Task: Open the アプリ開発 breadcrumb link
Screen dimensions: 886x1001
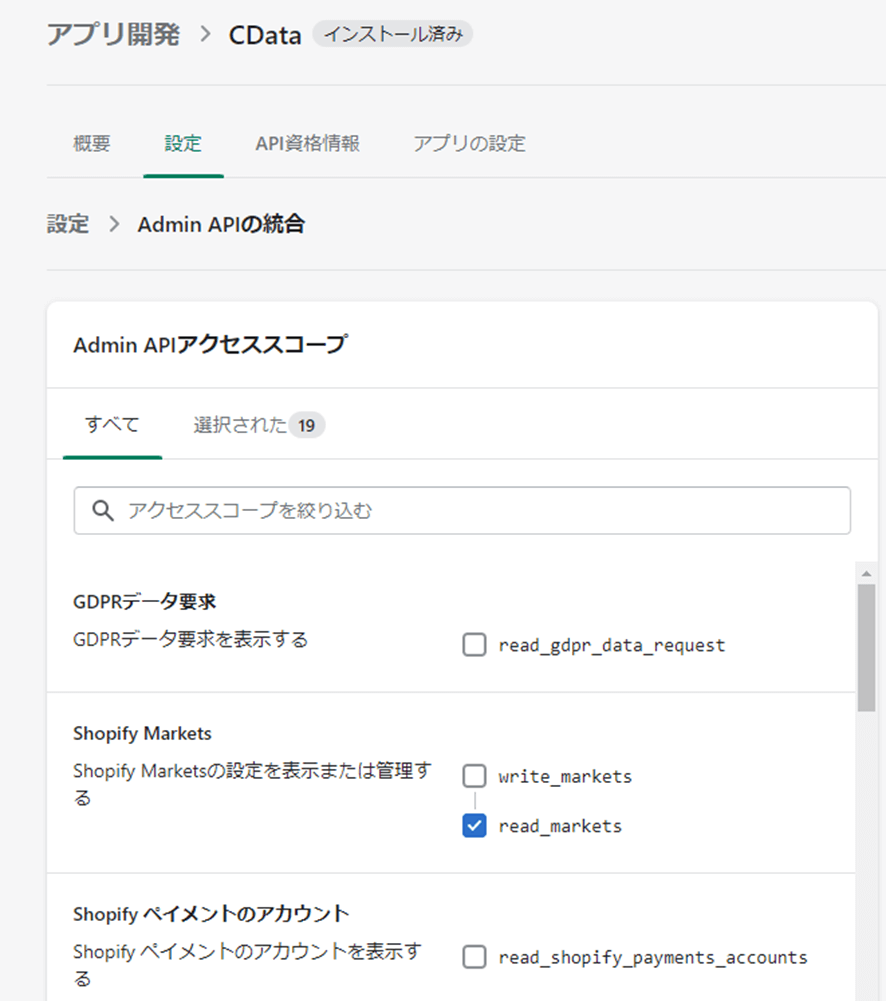Action: point(114,34)
